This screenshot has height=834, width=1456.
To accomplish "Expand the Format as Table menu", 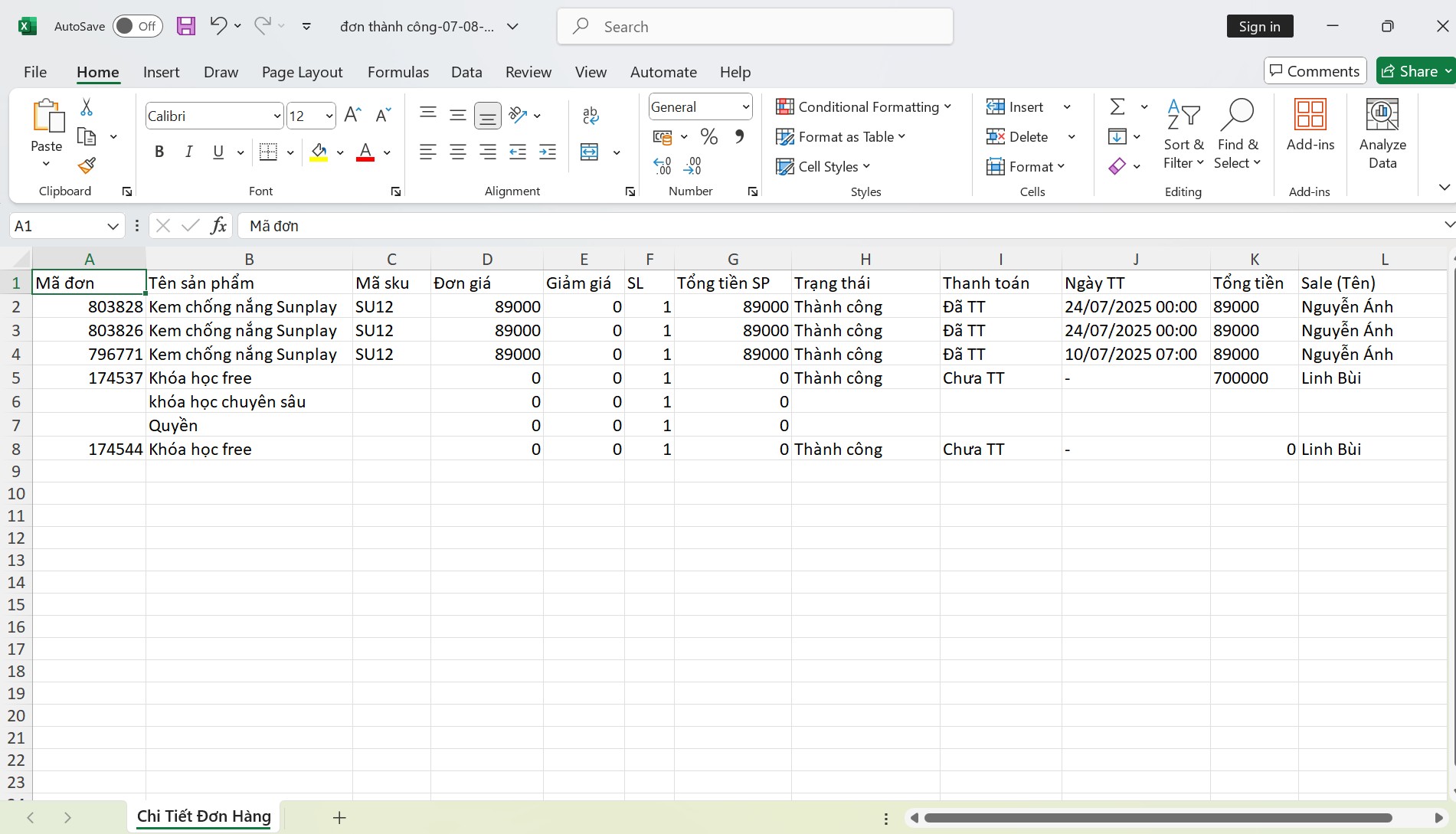I will pos(840,137).
